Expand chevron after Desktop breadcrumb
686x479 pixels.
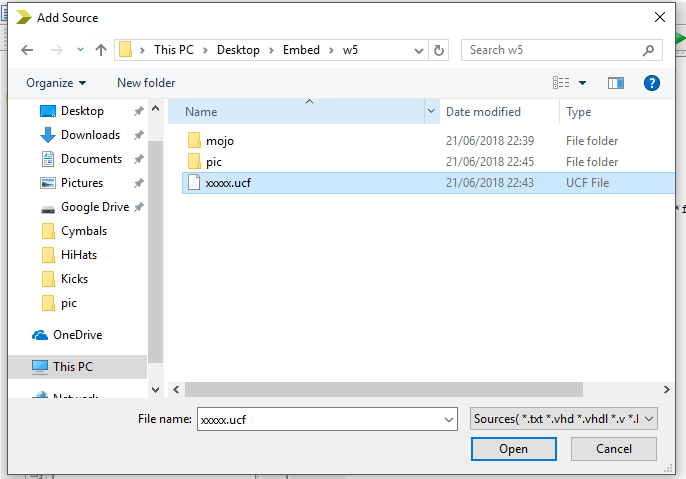tap(271, 50)
